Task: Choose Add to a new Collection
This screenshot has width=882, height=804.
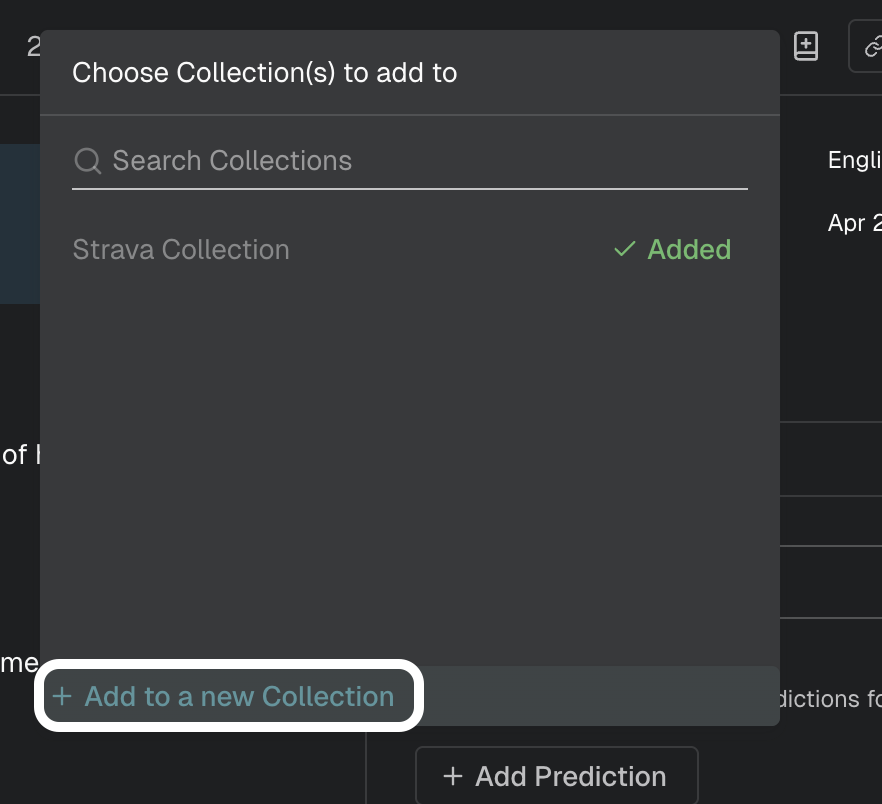Action: point(229,696)
